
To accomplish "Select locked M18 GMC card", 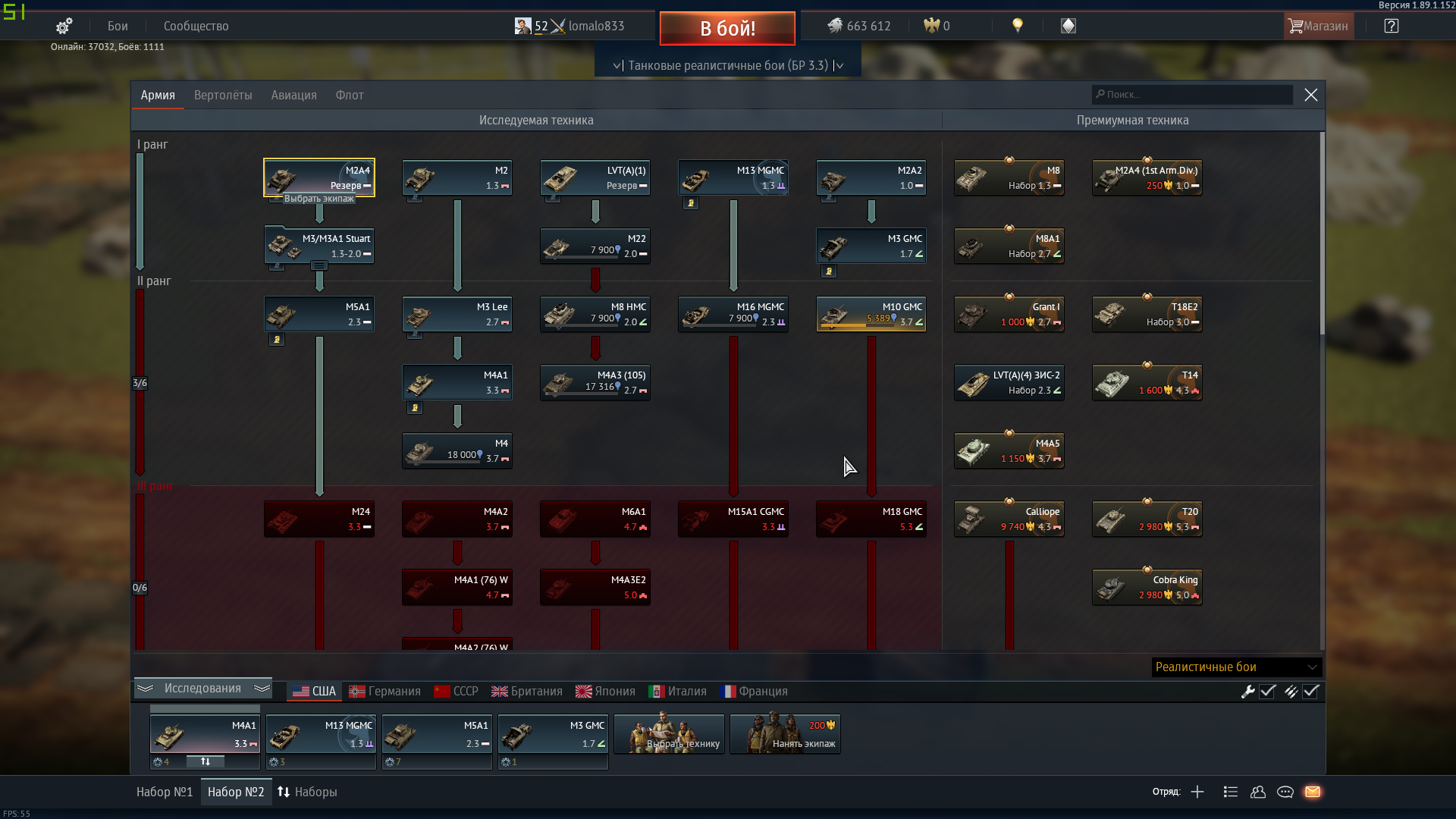I will [x=871, y=519].
